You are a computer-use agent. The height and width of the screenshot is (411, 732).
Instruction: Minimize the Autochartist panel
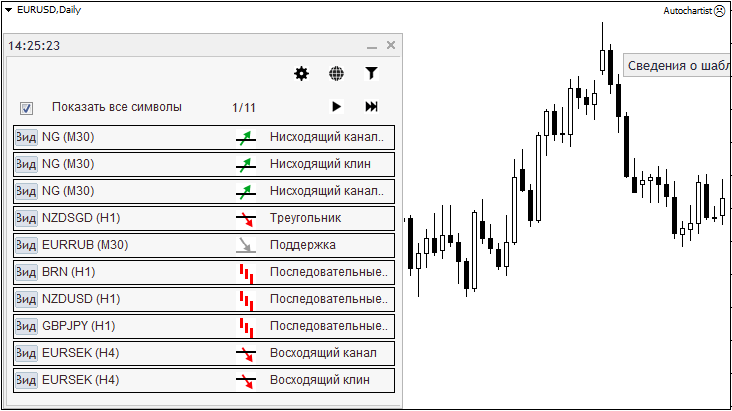pyautogui.click(x=371, y=46)
